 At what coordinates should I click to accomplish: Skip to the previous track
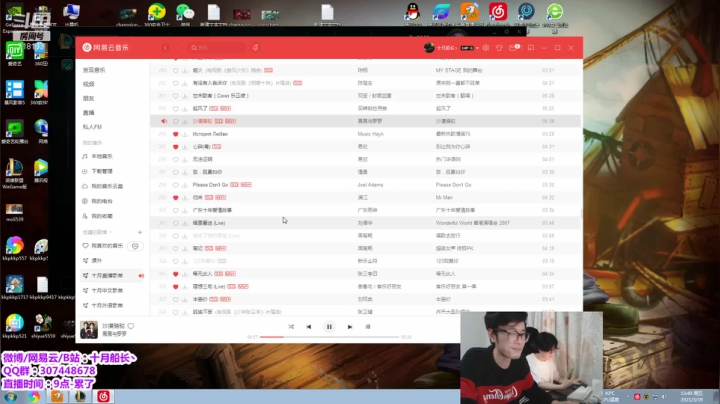(309, 327)
